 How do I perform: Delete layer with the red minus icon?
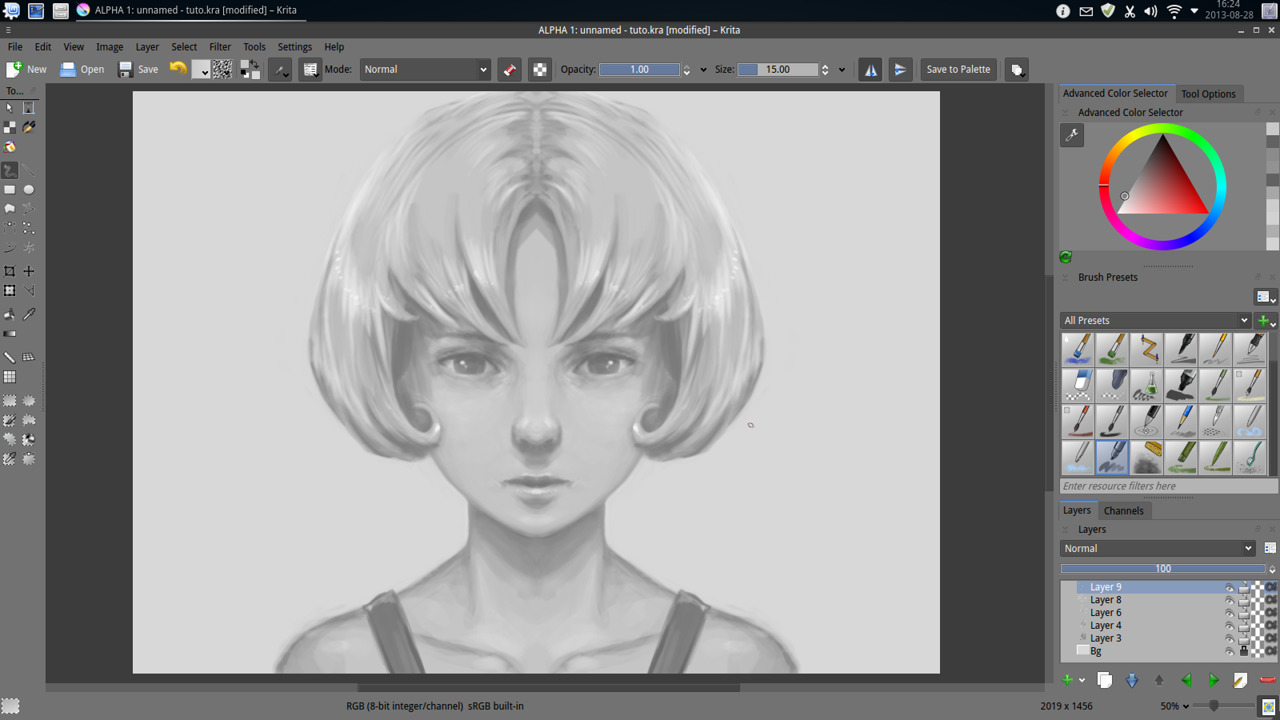(1267, 680)
